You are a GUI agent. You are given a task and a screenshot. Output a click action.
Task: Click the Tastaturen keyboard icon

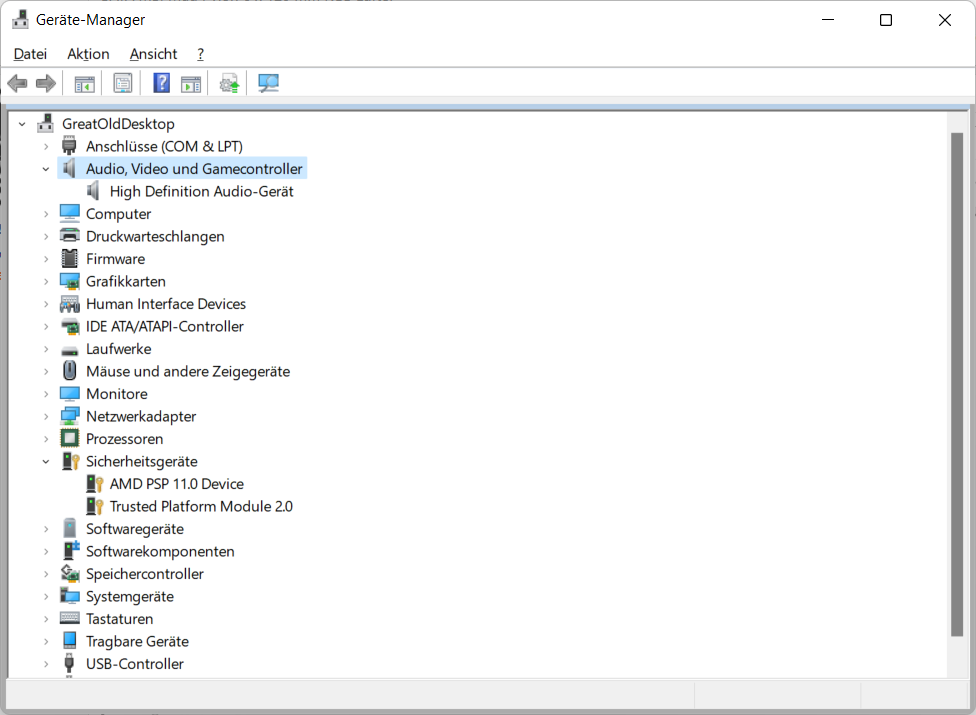coord(70,618)
